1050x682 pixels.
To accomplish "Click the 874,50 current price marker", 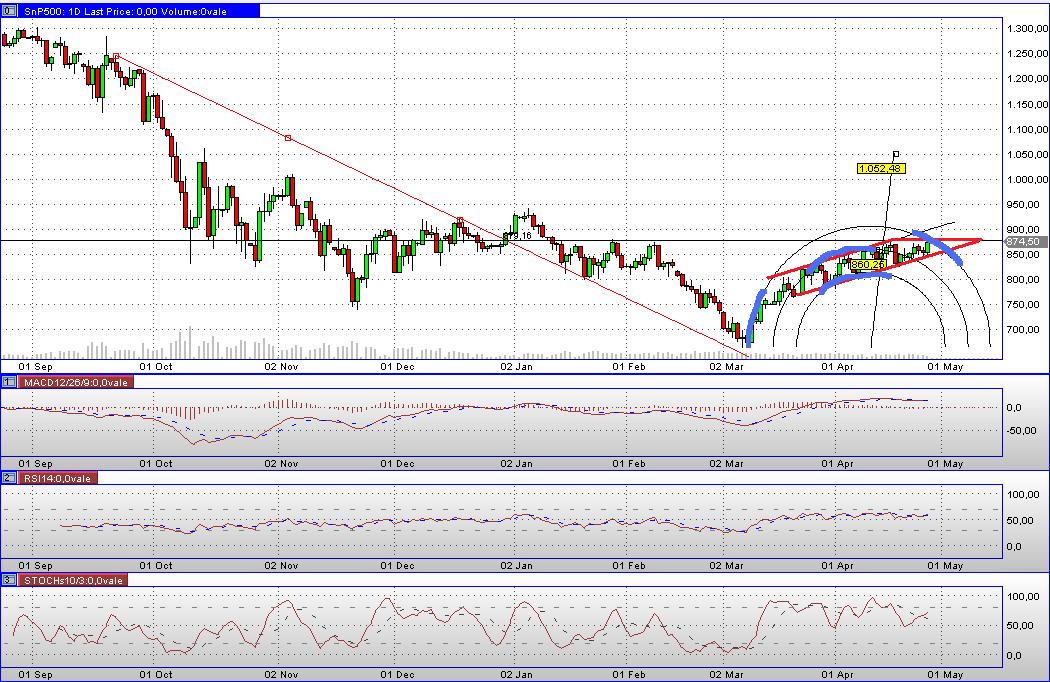I will [x=1023, y=241].
